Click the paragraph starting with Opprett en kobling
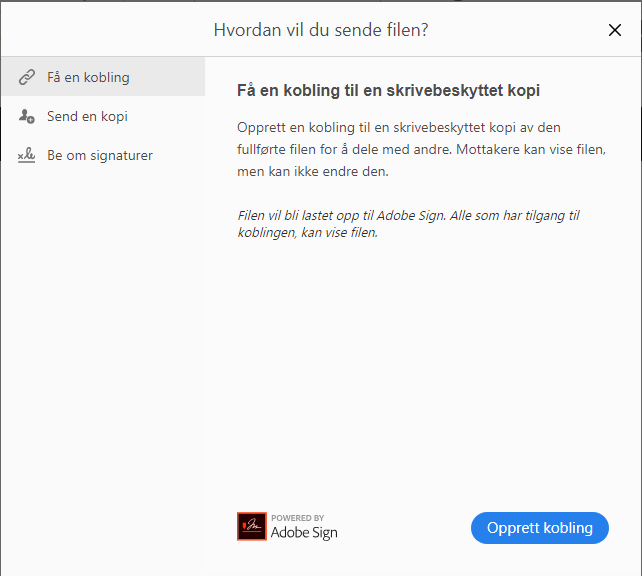Screen dimensions: 642x576 [421, 148]
